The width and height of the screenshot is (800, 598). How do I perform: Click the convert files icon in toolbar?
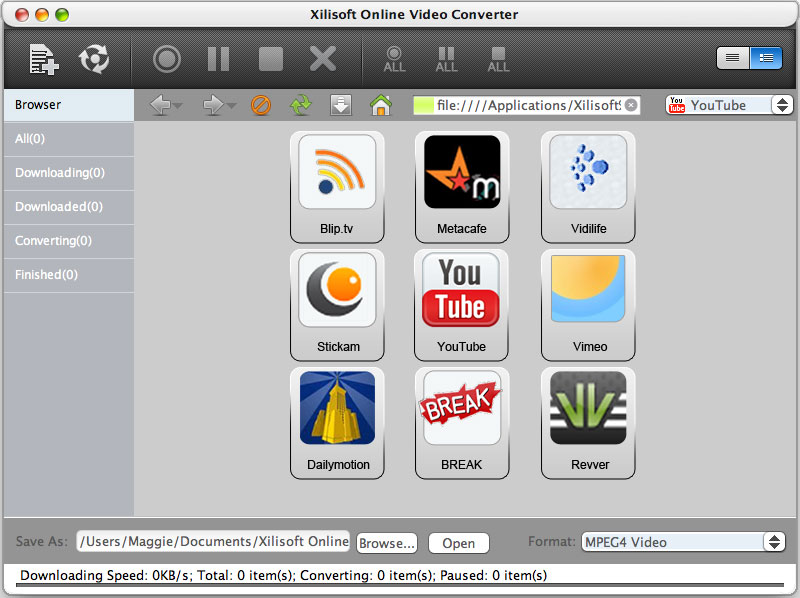tap(94, 59)
